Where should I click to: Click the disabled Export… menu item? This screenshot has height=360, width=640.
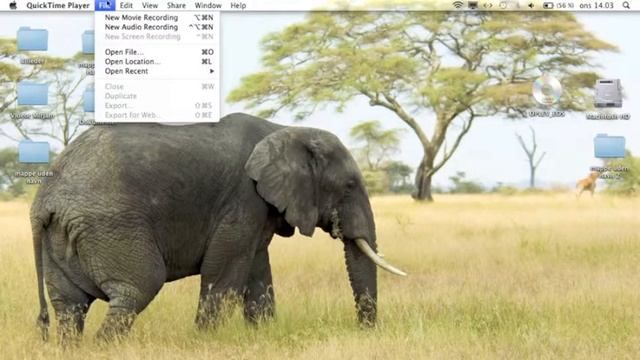(x=157, y=105)
